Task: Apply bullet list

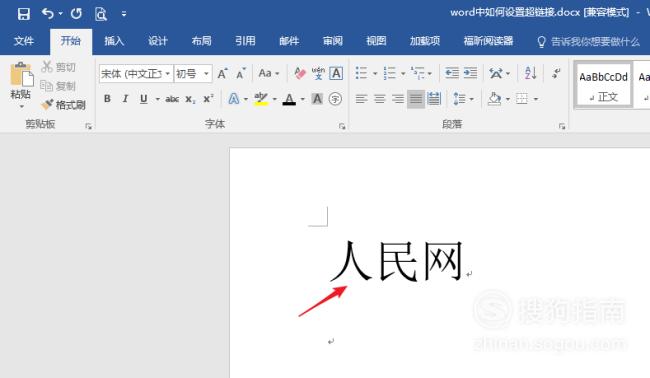Action: 361,73
